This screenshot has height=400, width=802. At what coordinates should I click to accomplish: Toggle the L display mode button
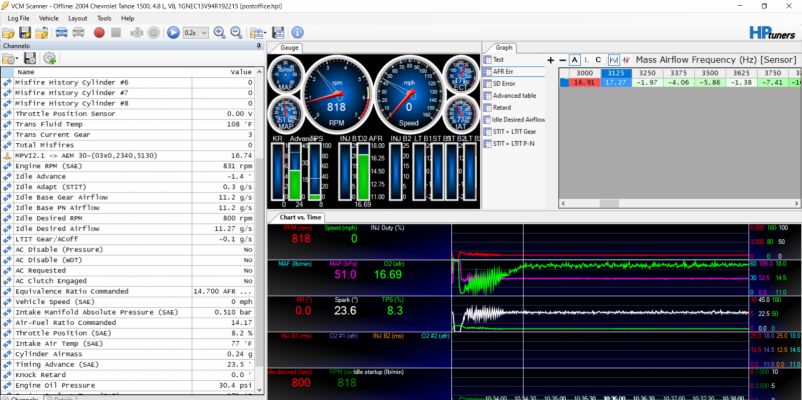click(587, 60)
